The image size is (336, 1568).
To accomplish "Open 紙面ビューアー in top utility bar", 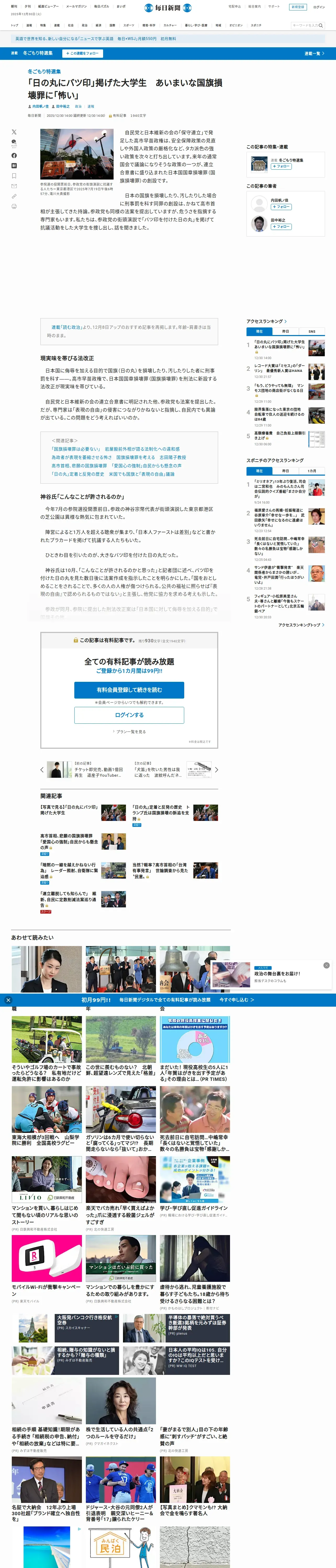I will (49, 7).
